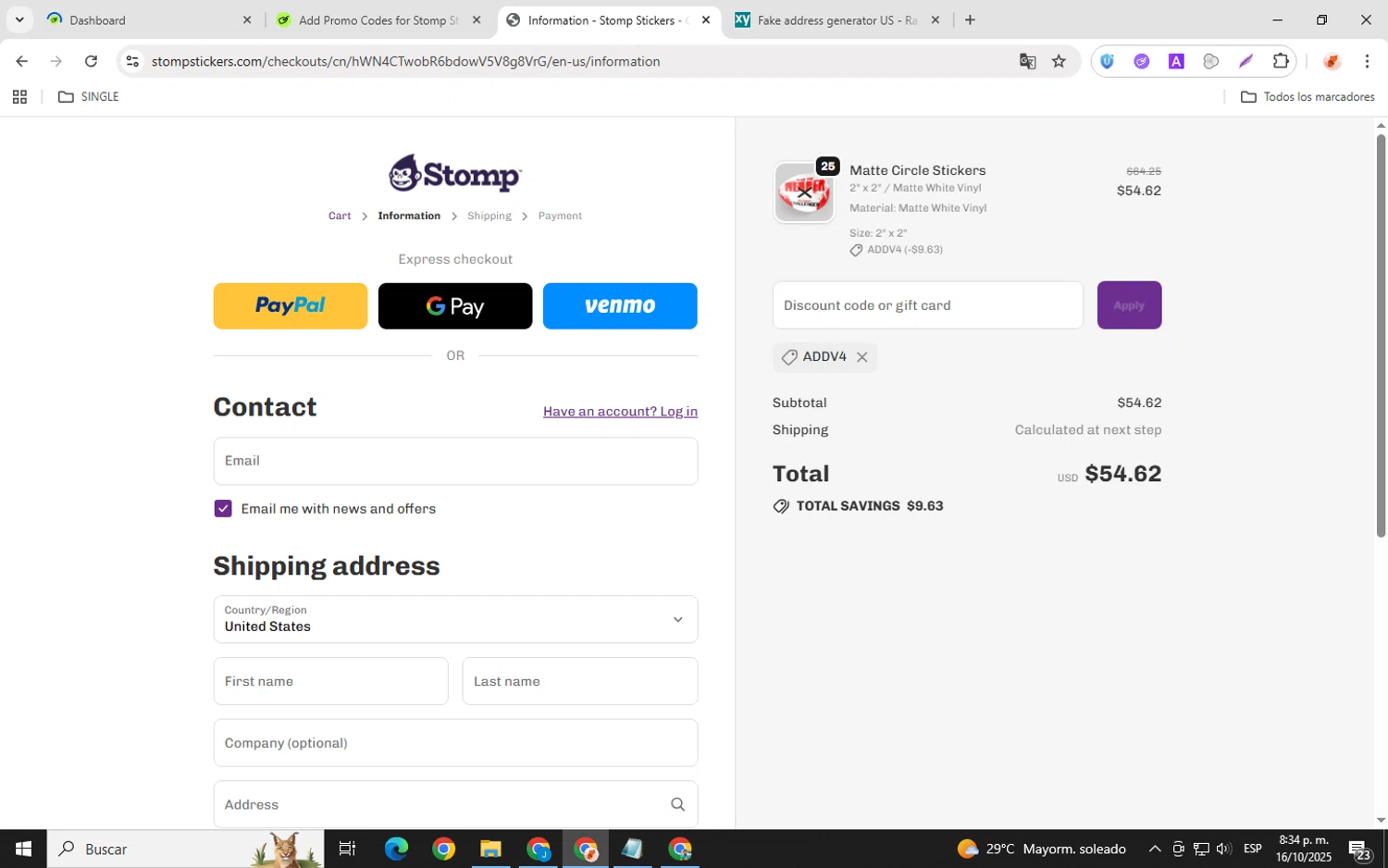Open the Country/Region dropdown

click(x=455, y=619)
